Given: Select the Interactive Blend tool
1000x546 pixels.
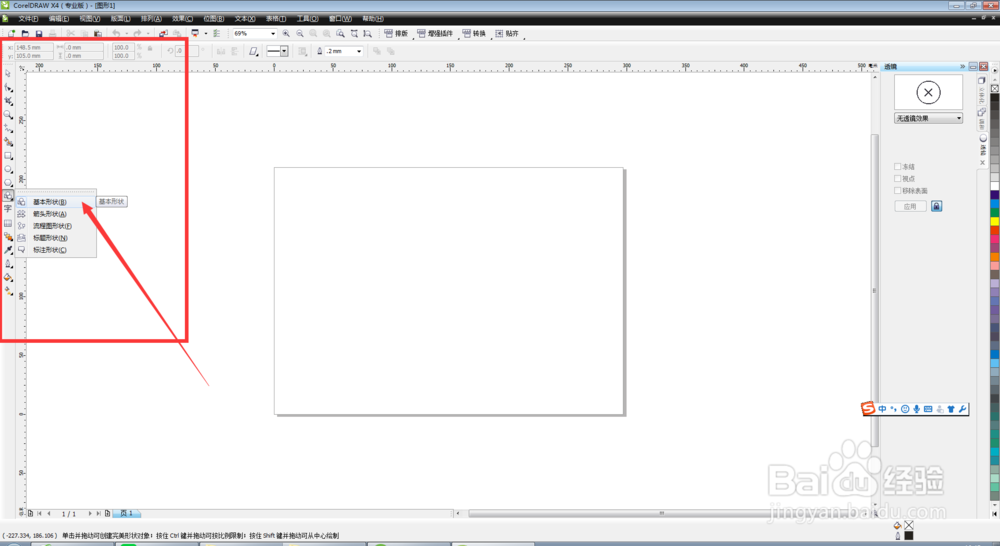Looking at the screenshot, I should 8,237.
